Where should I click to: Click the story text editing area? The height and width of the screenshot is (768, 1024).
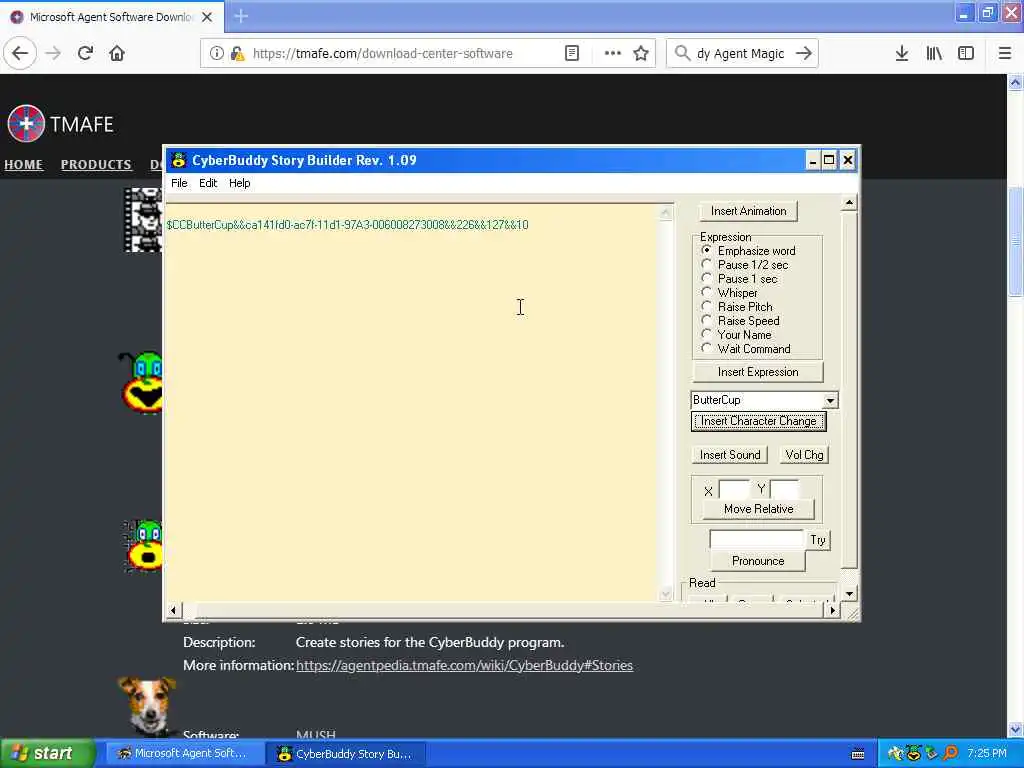411,402
